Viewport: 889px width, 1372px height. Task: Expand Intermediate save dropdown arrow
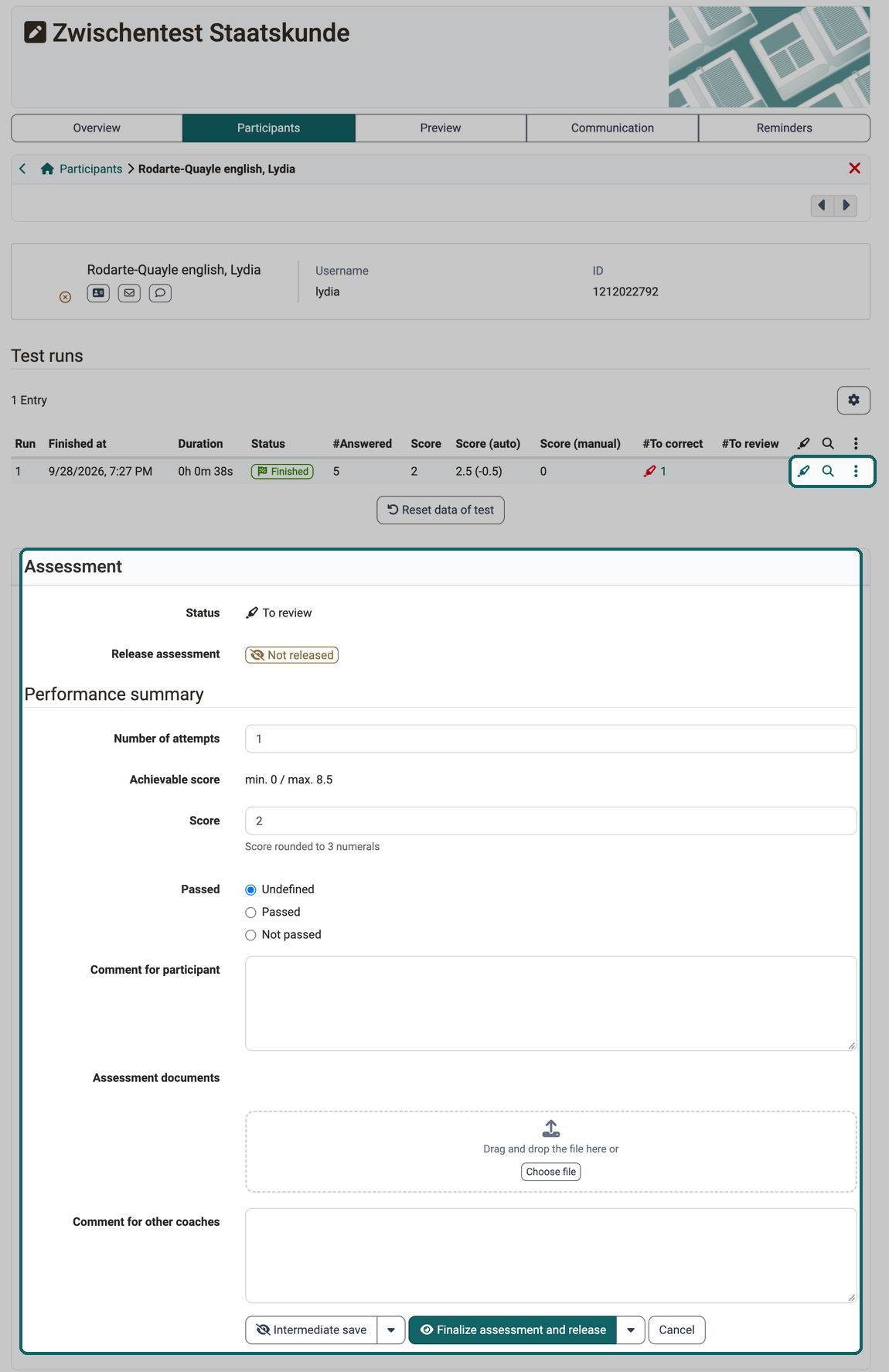pyautogui.click(x=391, y=1330)
